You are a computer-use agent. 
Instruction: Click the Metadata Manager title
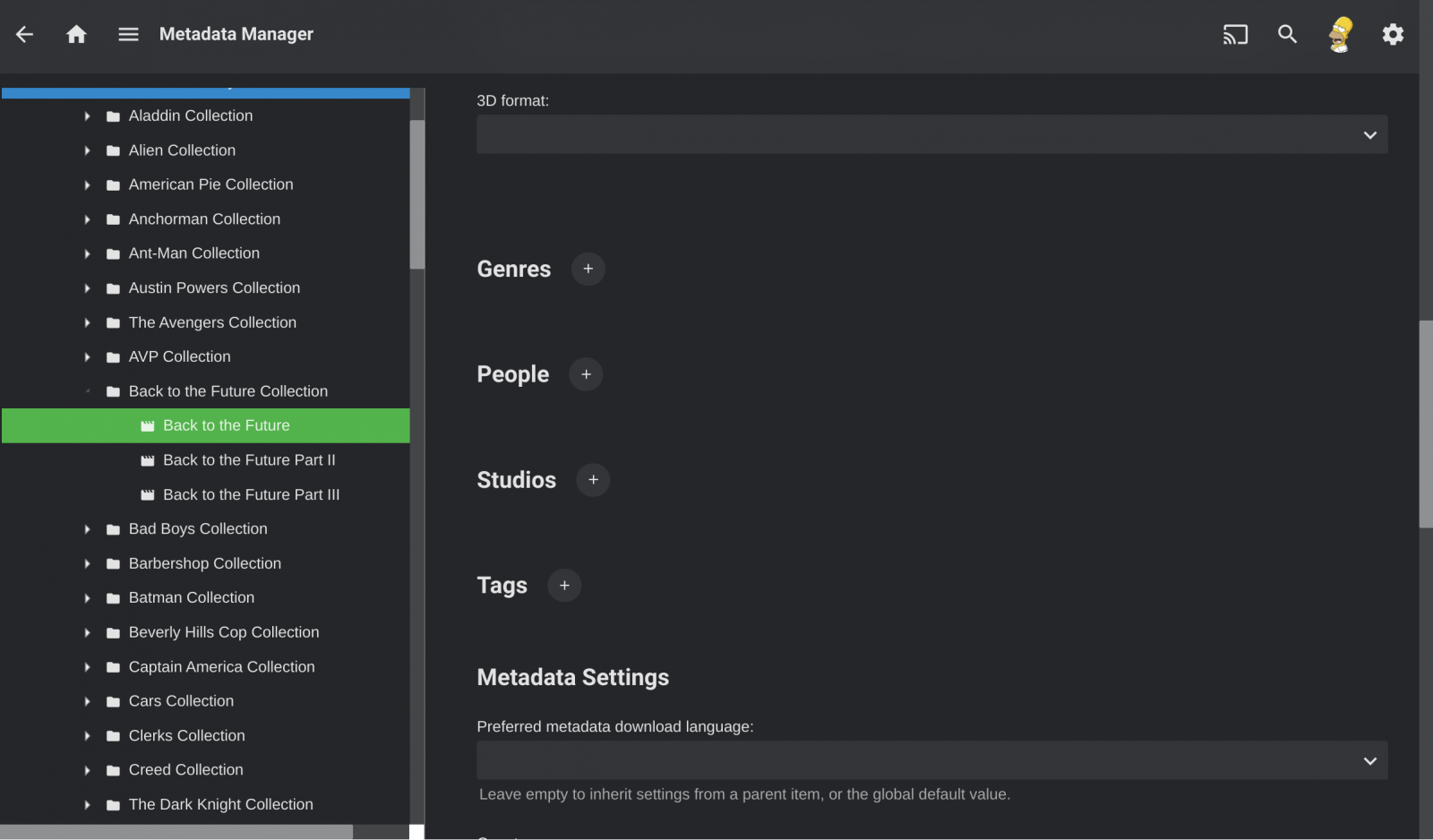pyautogui.click(x=236, y=34)
